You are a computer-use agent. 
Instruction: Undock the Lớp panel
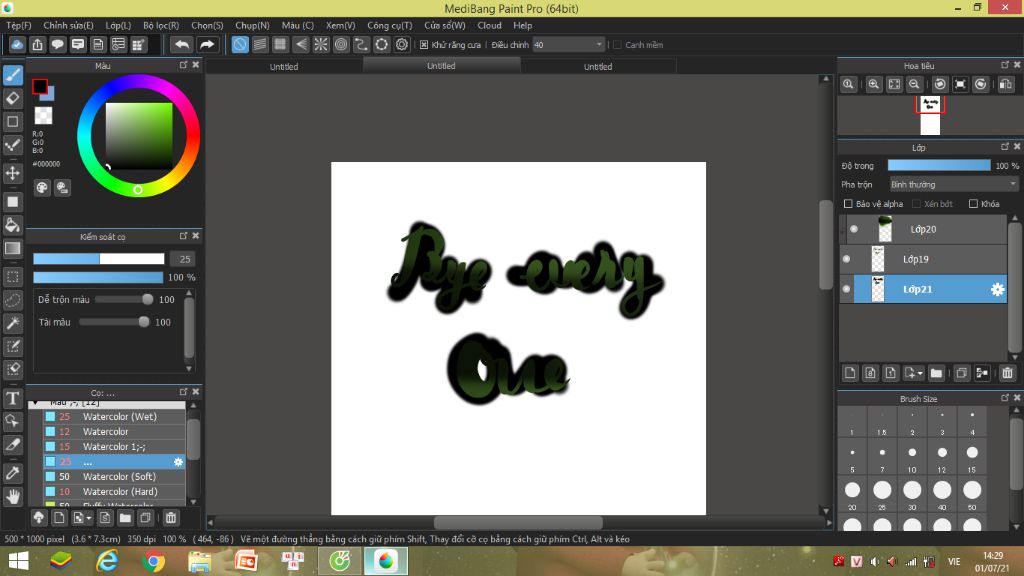(x=1005, y=146)
